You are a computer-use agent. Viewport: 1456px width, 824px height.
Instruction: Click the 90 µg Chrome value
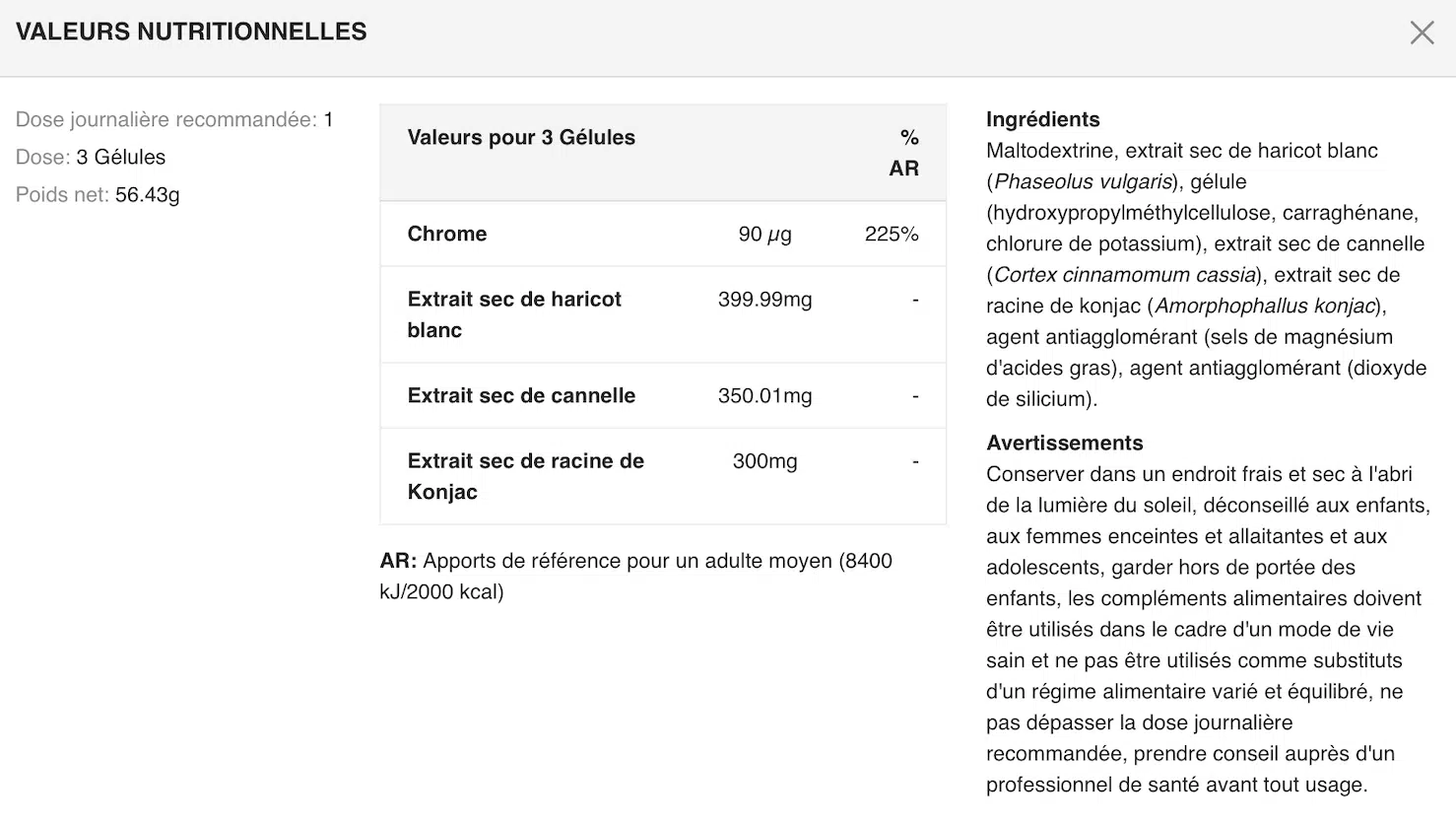764,234
